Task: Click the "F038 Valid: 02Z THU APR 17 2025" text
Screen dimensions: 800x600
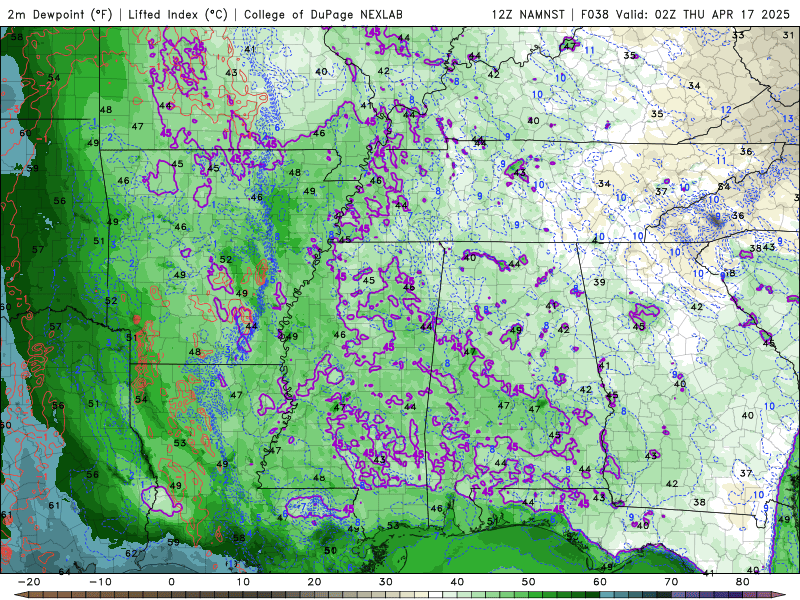Action: 685,14
